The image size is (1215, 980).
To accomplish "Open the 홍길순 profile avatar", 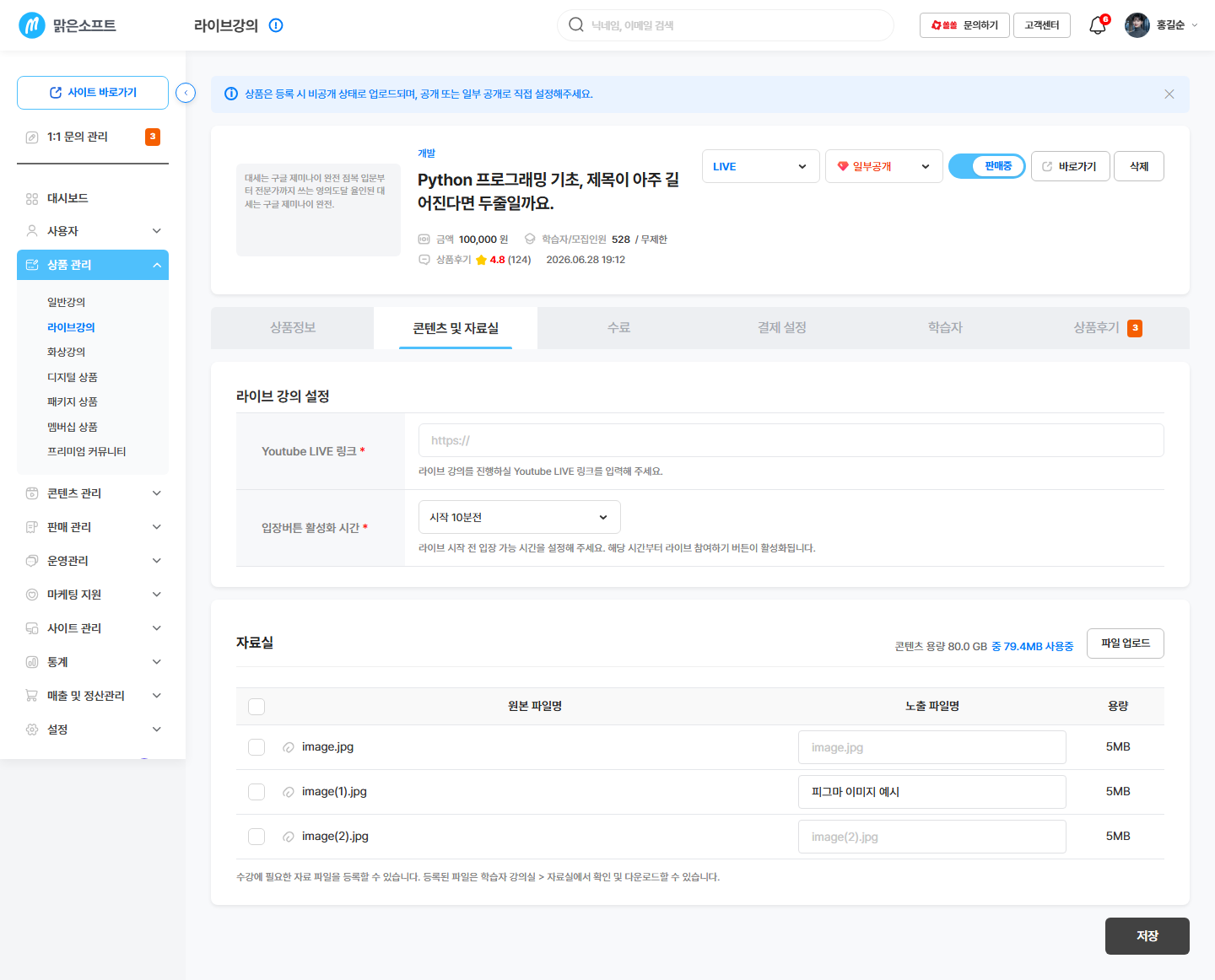I will (1137, 25).
